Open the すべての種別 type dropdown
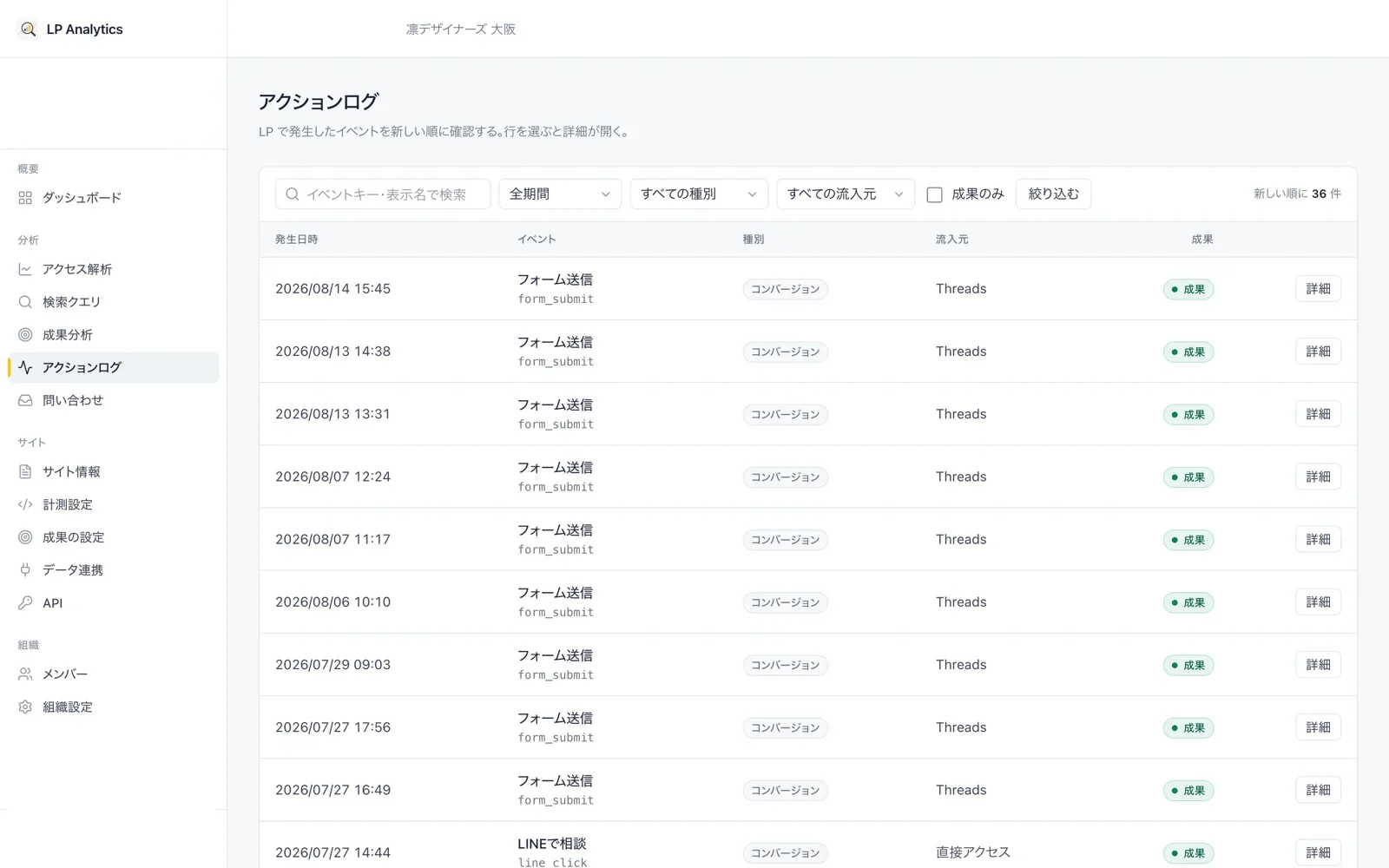This screenshot has height=868, width=1389. tap(699, 194)
